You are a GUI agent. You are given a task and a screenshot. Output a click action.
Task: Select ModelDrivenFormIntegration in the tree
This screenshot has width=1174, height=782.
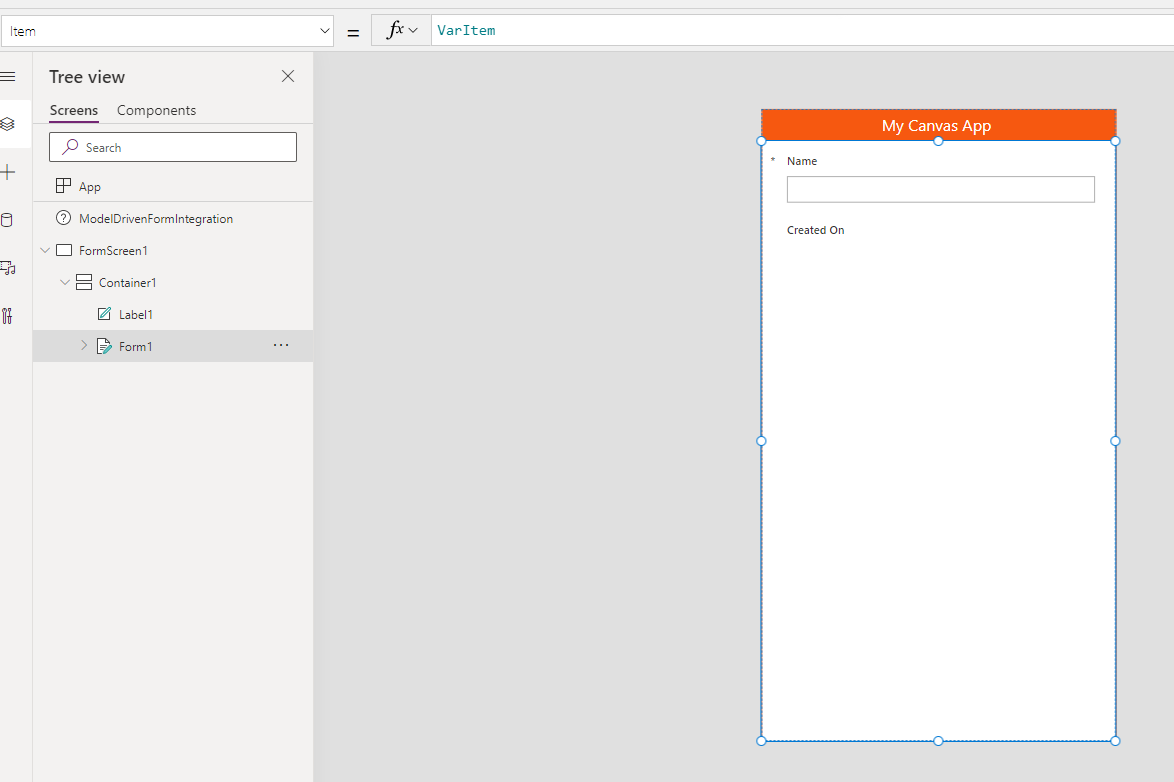[155, 218]
